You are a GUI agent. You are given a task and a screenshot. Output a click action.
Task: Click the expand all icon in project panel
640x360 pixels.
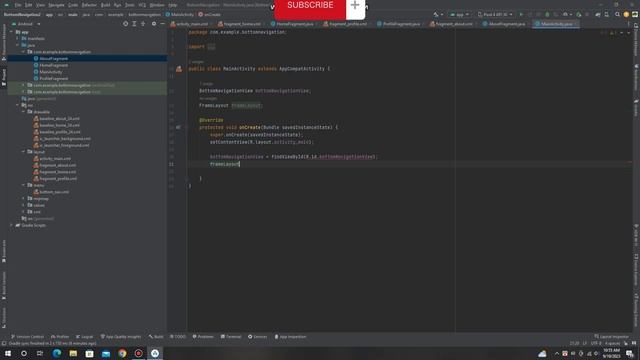(x=134, y=24)
